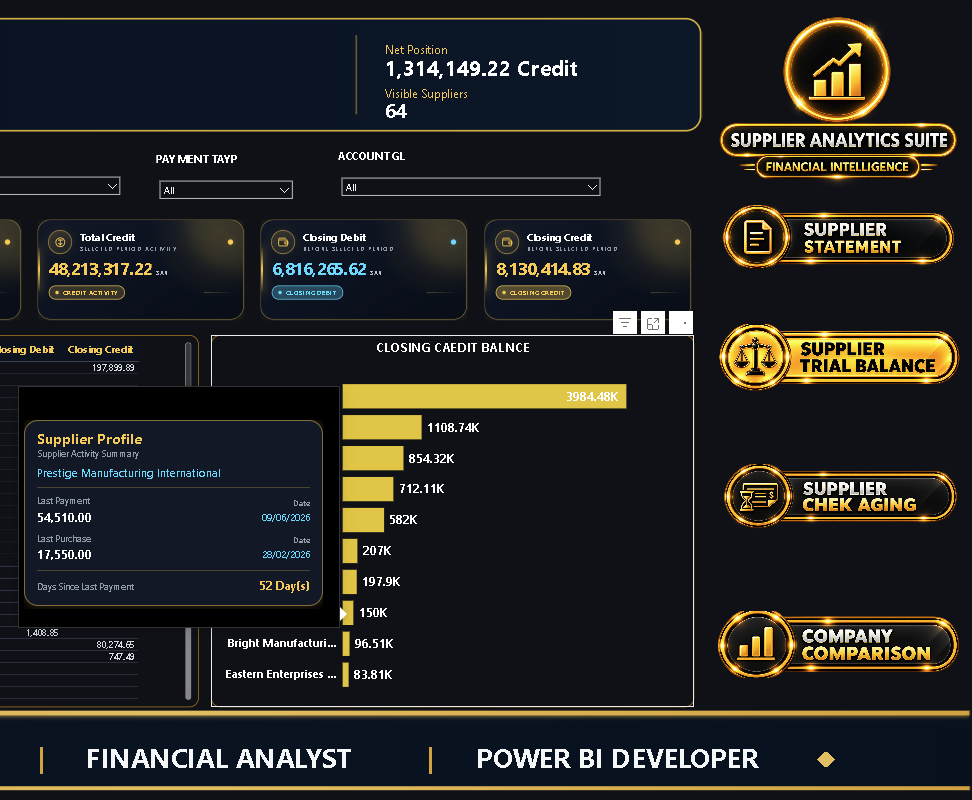Go to the Supplier Trial Balance page
Viewport: 972px width, 800px height.
[x=838, y=358]
